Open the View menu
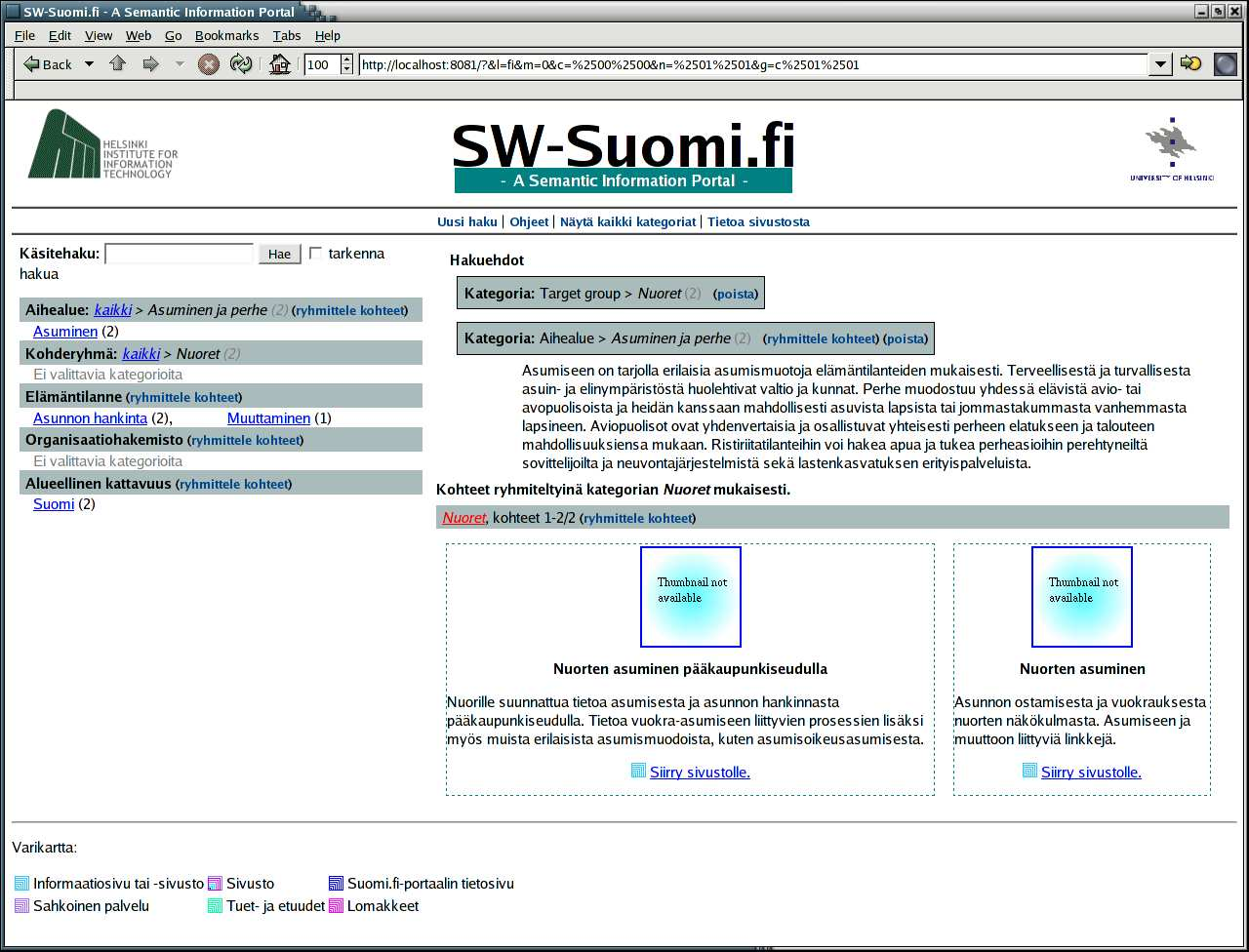This screenshot has width=1249, height=952. (99, 35)
